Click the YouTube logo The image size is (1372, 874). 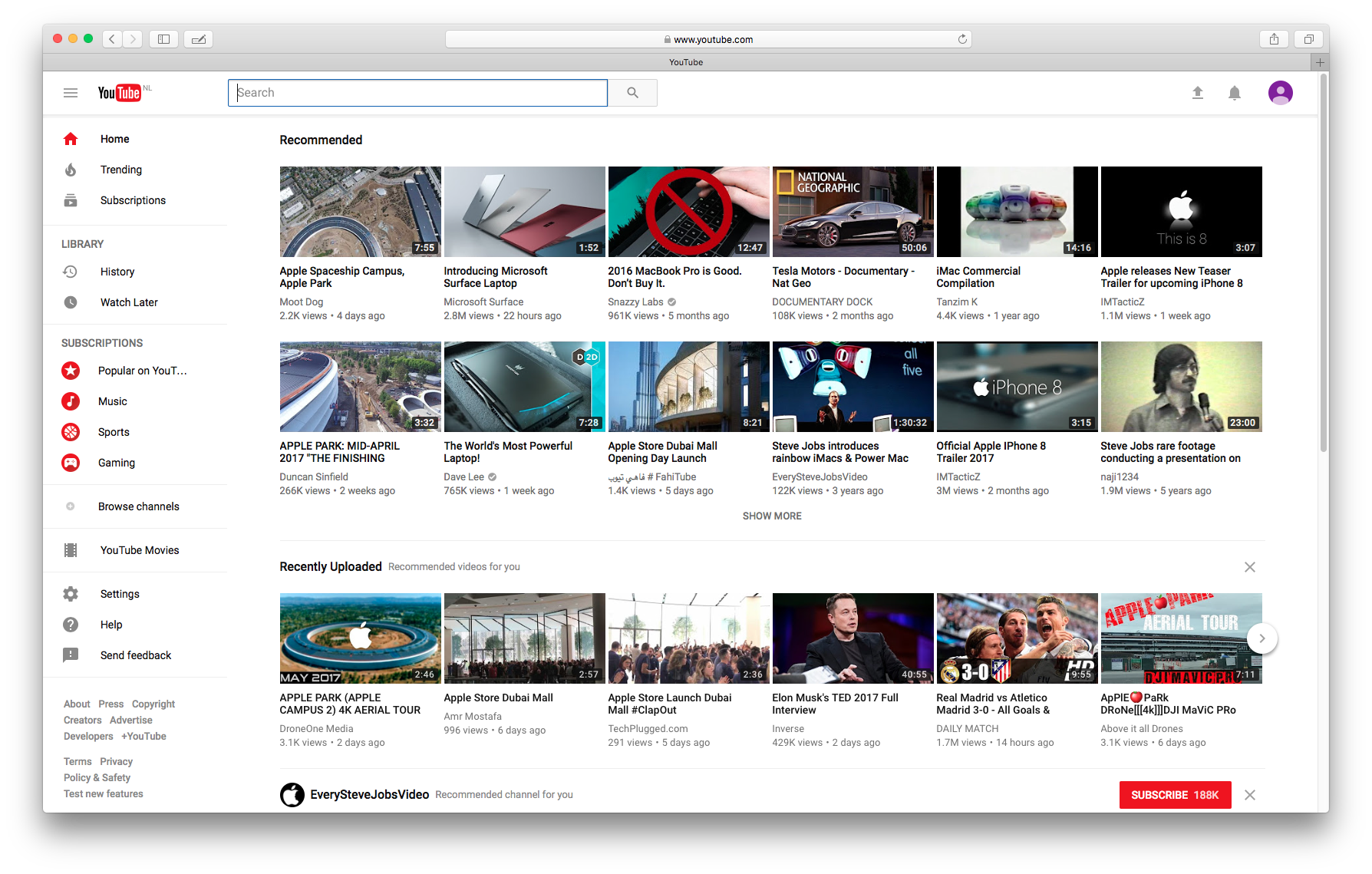click(120, 93)
